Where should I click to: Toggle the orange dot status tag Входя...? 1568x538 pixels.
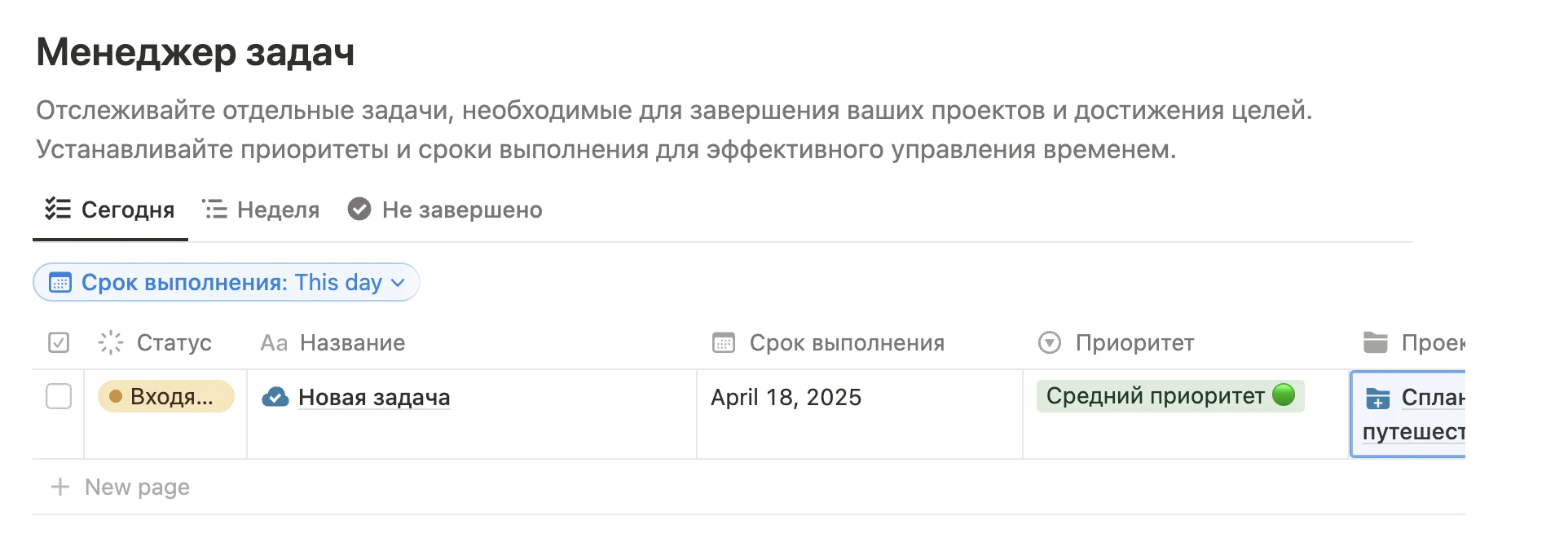coord(165,397)
